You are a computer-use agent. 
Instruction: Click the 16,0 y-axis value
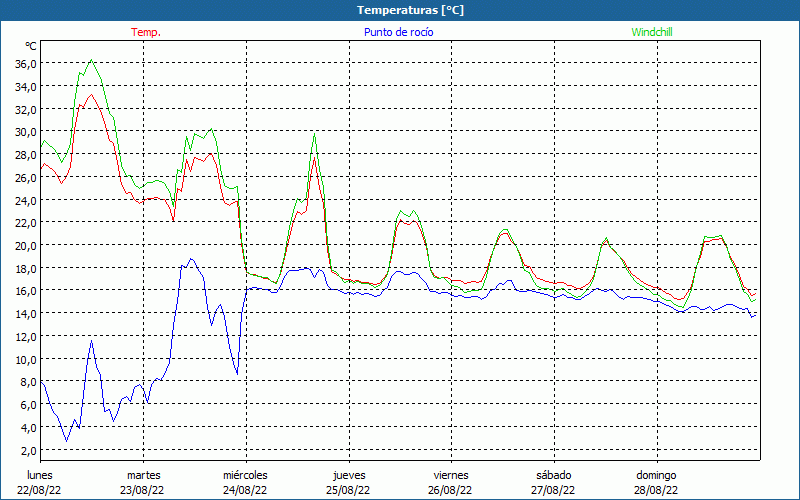pyautogui.click(x=26, y=291)
